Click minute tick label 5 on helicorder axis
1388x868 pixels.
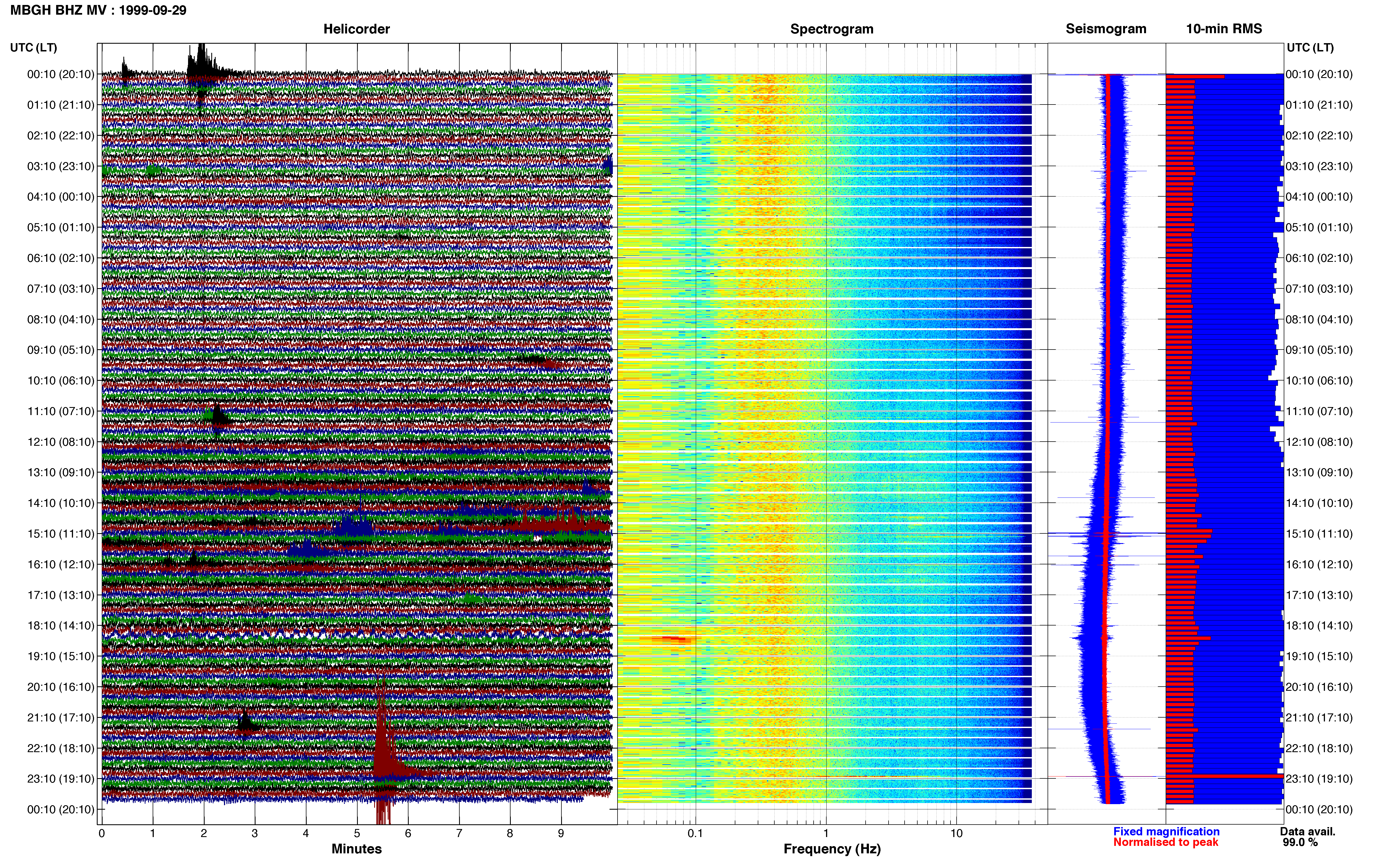click(x=357, y=833)
